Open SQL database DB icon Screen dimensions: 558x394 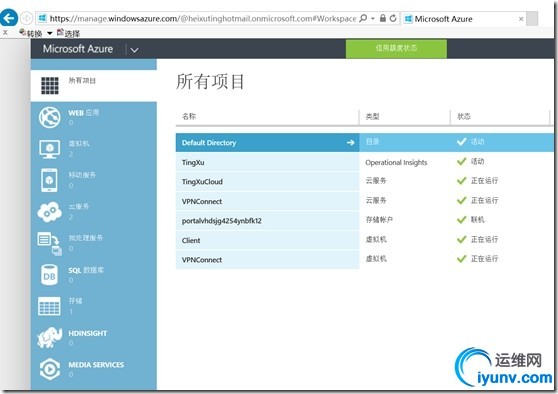[49, 275]
